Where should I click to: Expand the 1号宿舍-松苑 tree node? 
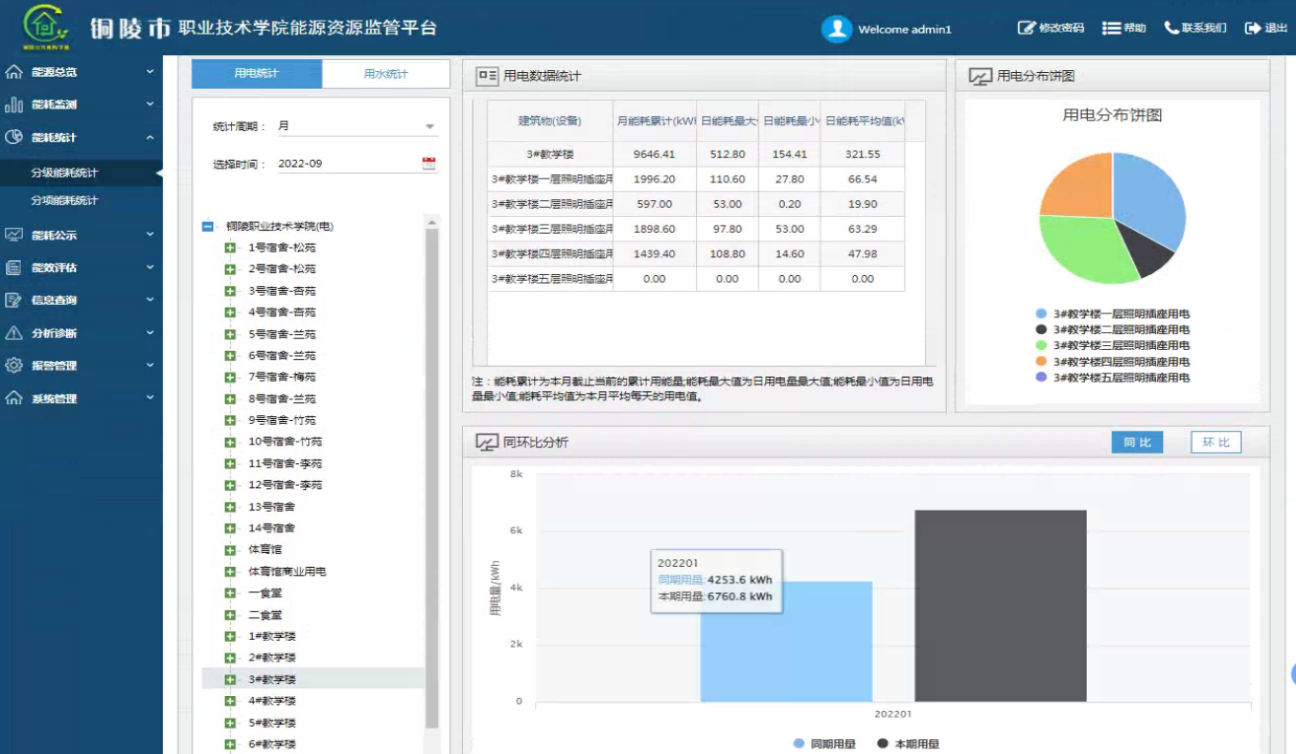(x=230, y=247)
